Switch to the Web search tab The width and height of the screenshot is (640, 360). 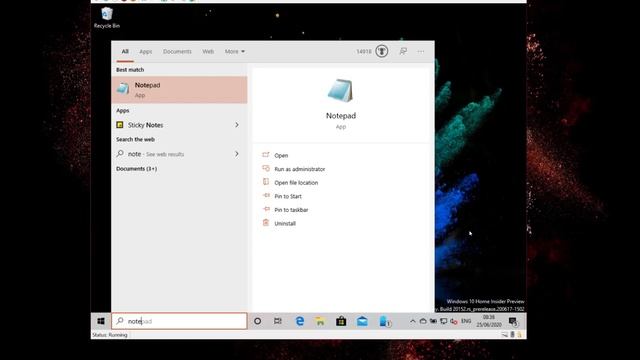(x=208, y=51)
